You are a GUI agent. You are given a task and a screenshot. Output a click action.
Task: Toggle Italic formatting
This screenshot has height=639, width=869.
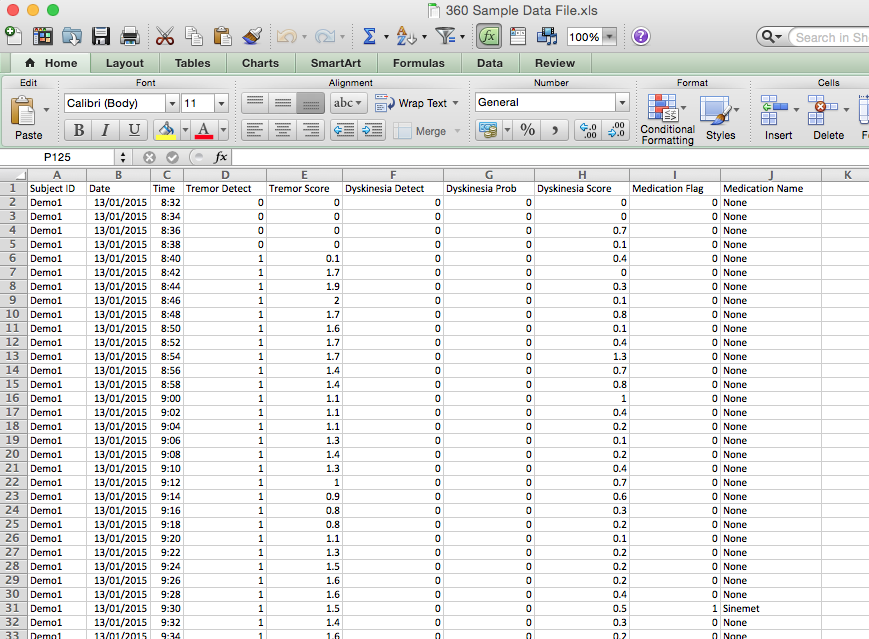tap(105, 130)
